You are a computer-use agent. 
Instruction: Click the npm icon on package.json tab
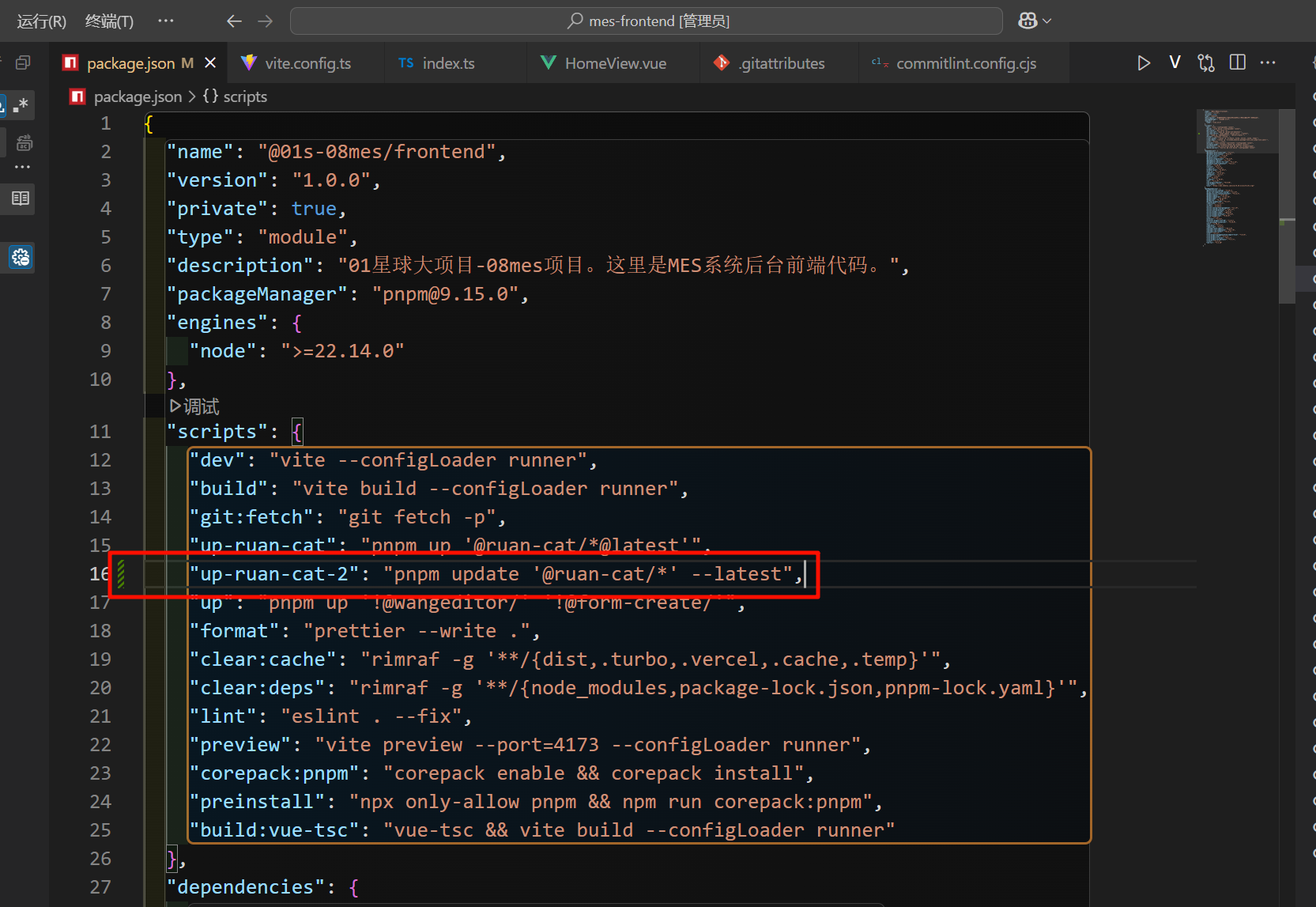(x=70, y=63)
